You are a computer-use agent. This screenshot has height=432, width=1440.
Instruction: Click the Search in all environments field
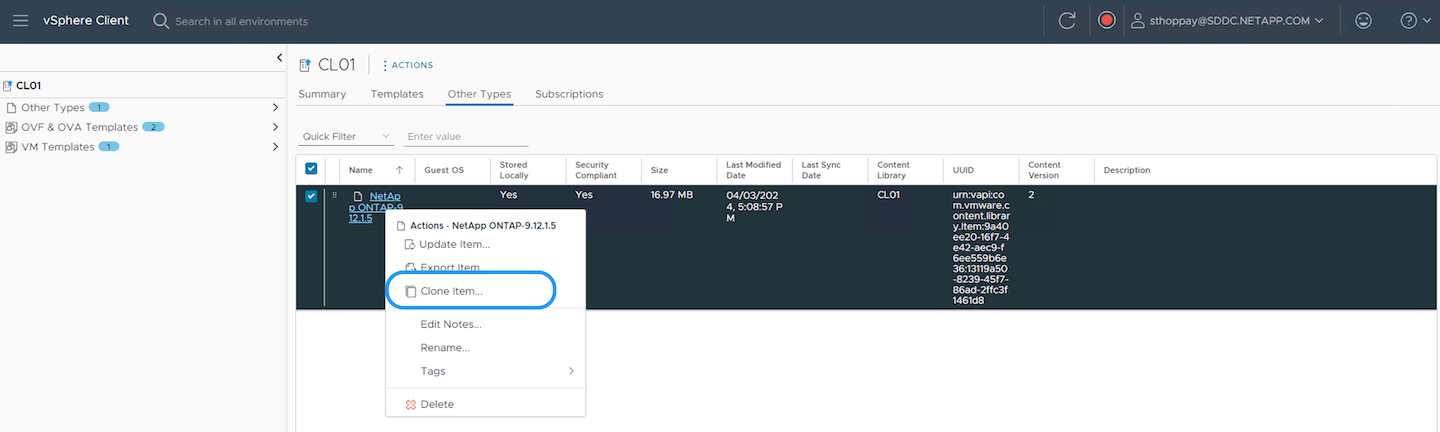(x=241, y=21)
